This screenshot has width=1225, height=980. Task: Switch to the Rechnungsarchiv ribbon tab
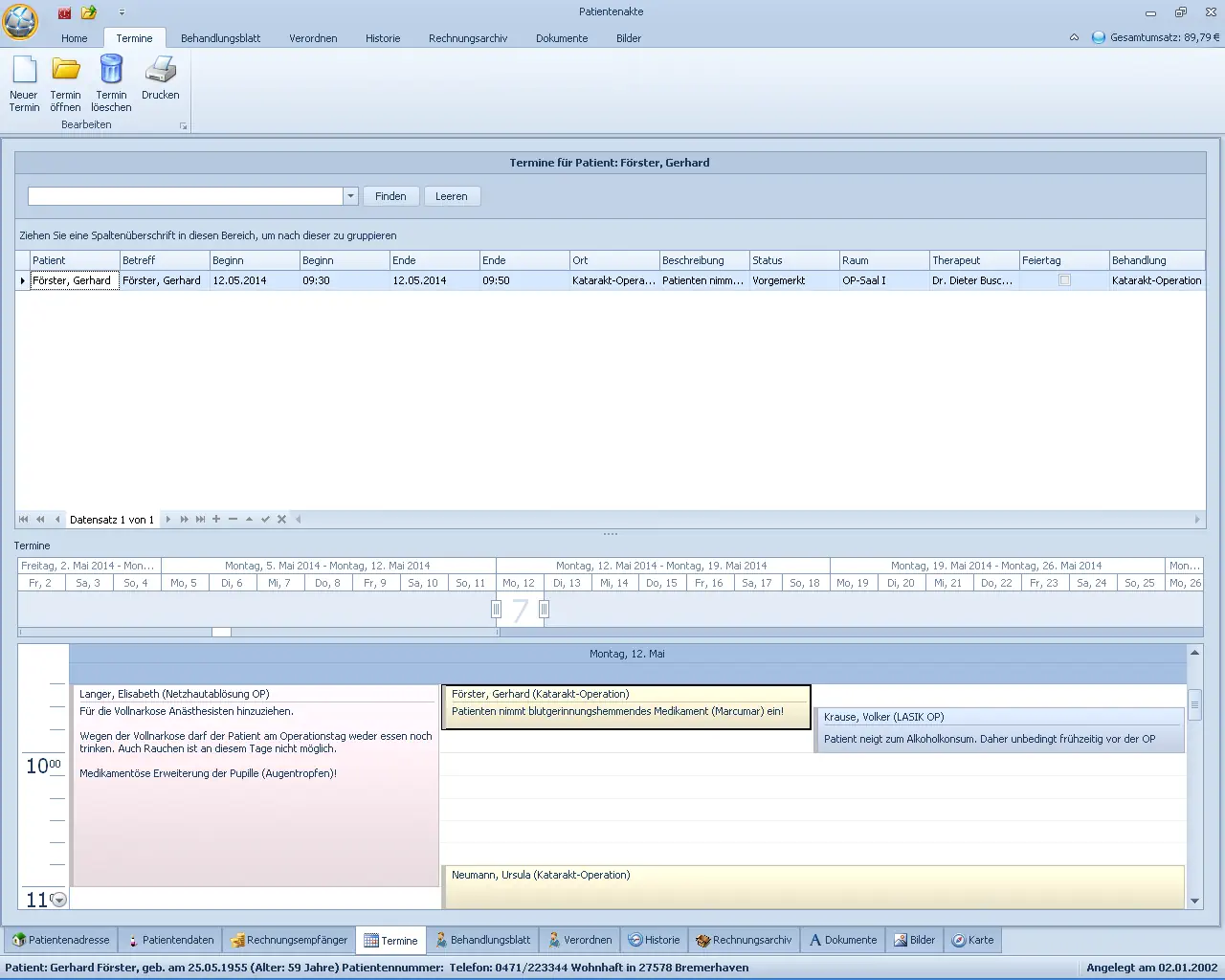(468, 38)
